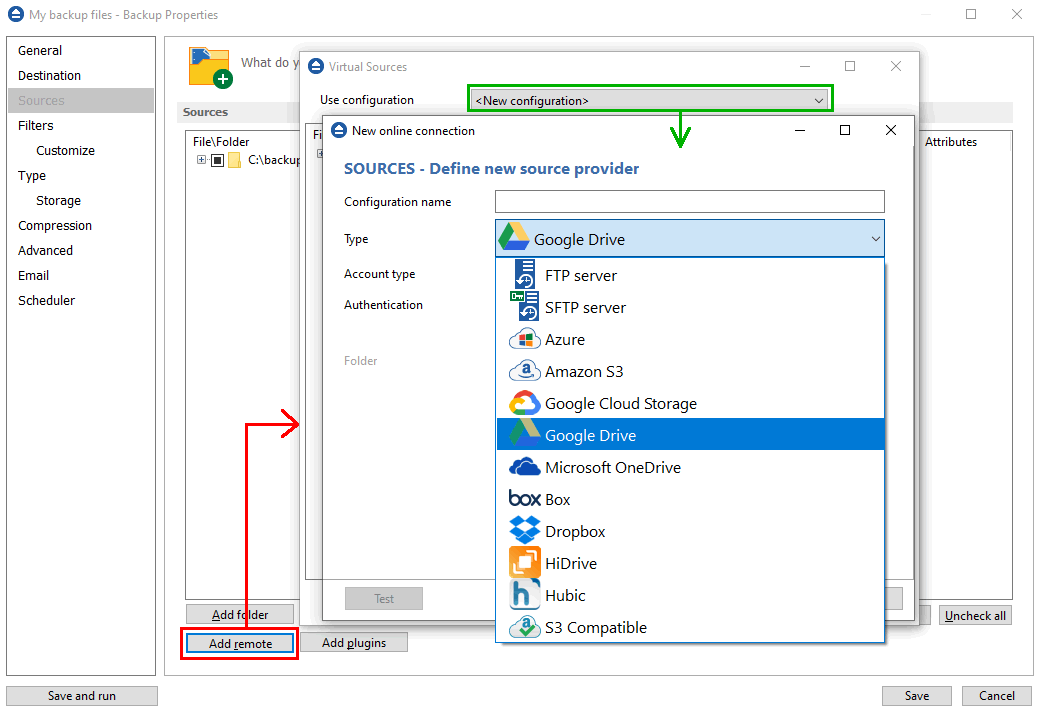Close the Virtual Sources window
Image resolution: width=1040 pixels, height=716 pixels.
click(x=895, y=66)
